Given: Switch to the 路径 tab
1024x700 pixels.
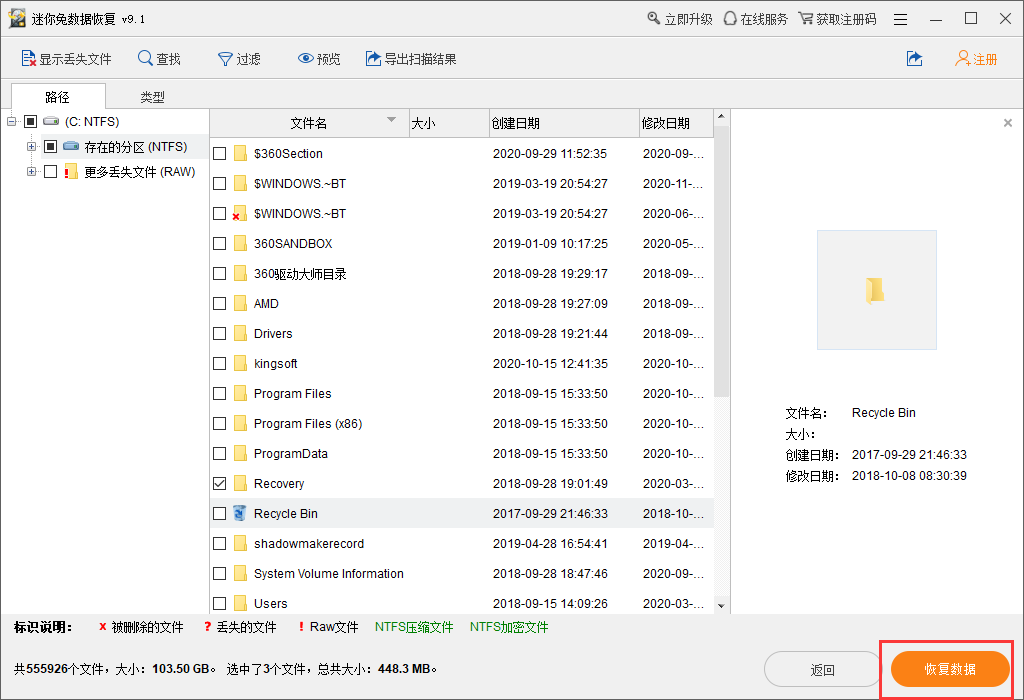Looking at the screenshot, I should coord(57,97).
